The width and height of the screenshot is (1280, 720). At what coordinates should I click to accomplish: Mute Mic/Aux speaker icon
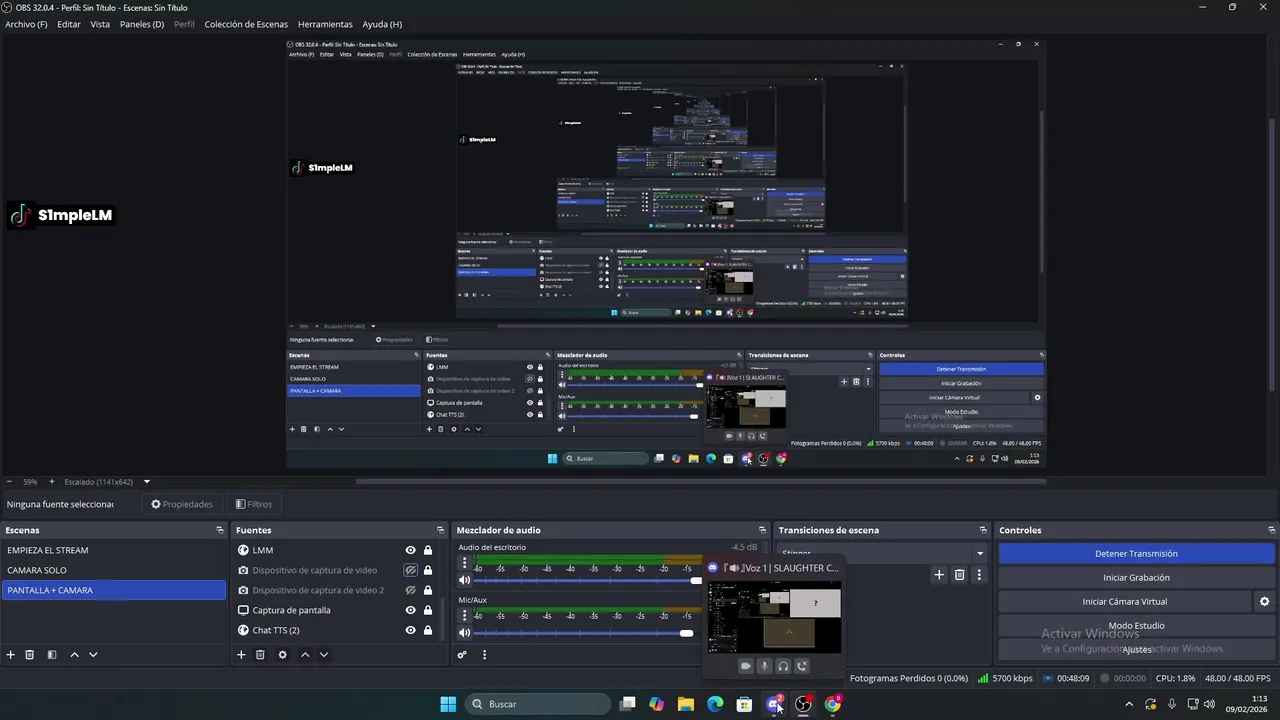[464, 632]
